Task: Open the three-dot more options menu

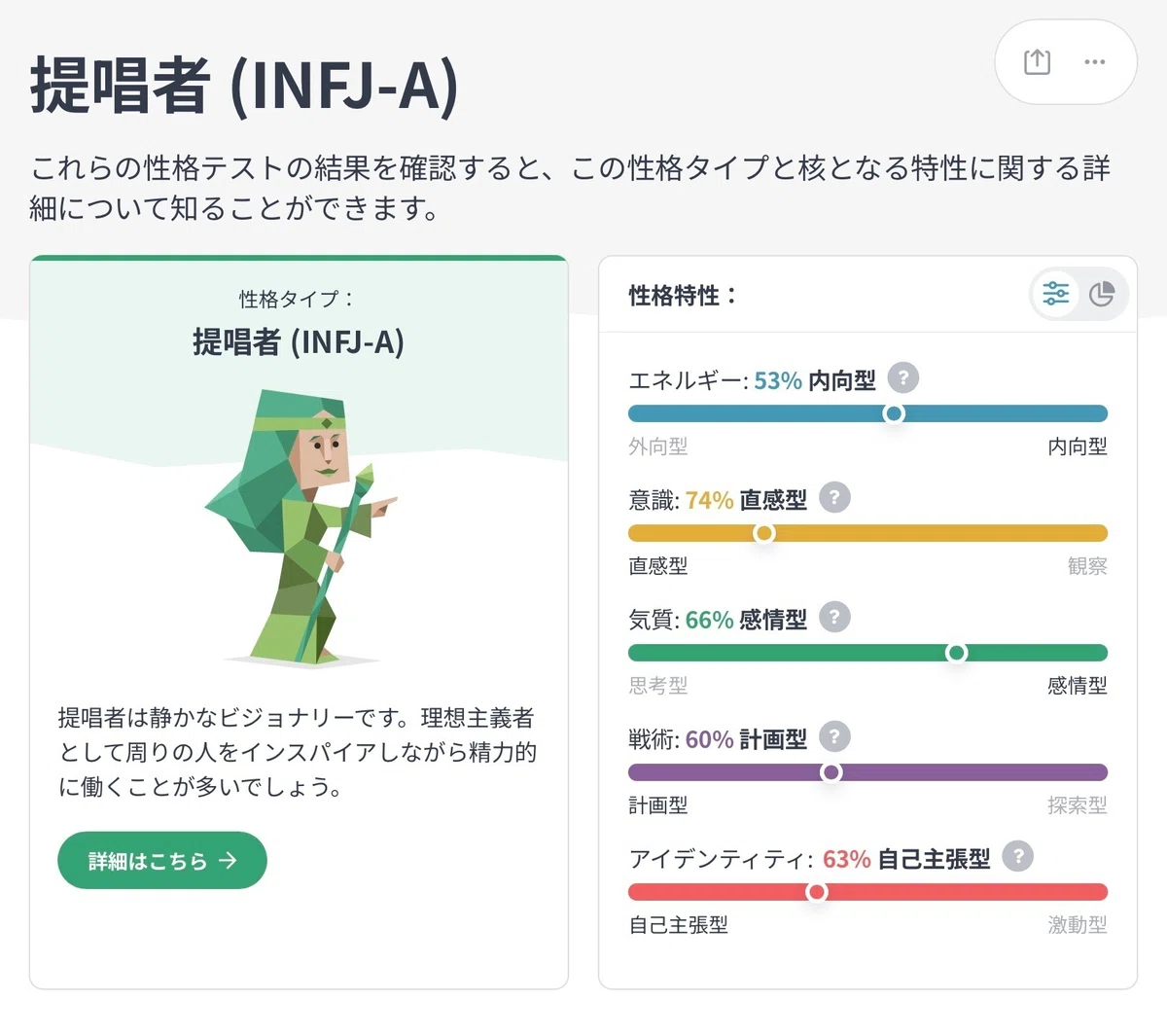Action: (x=1094, y=61)
